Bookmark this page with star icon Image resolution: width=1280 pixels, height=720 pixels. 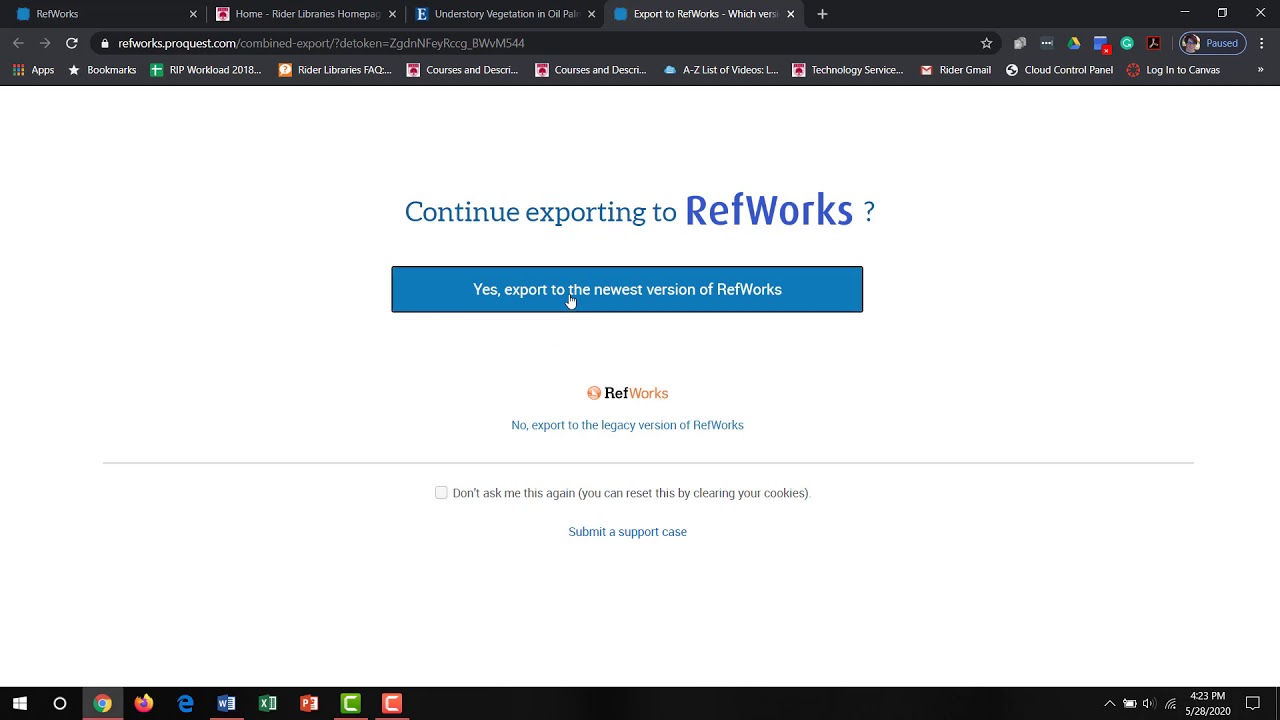(x=986, y=43)
